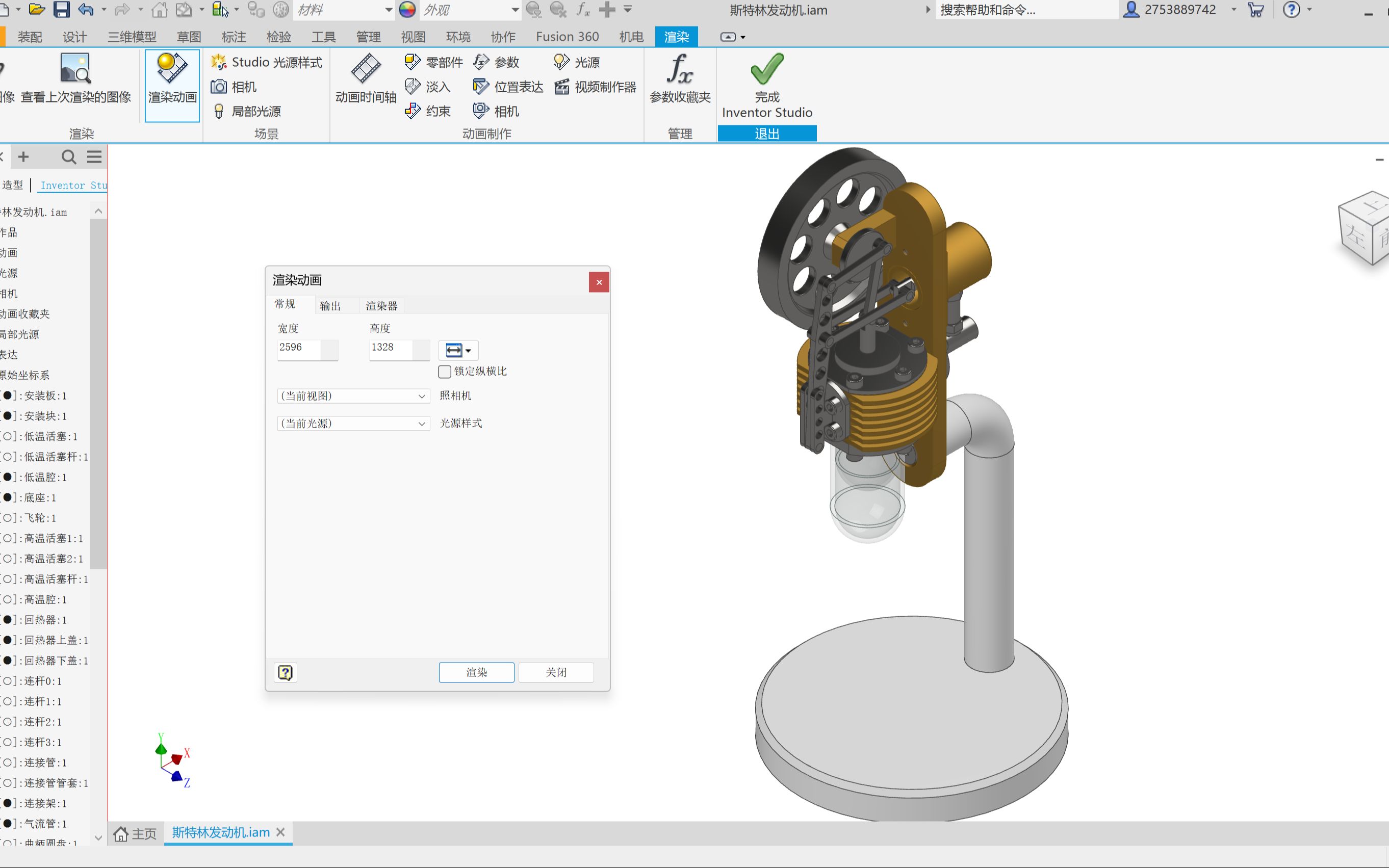Image resolution: width=1389 pixels, height=868 pixels.
Task: Toggle visibility bullet of 飞轮:1
Action: coord(8,518)
